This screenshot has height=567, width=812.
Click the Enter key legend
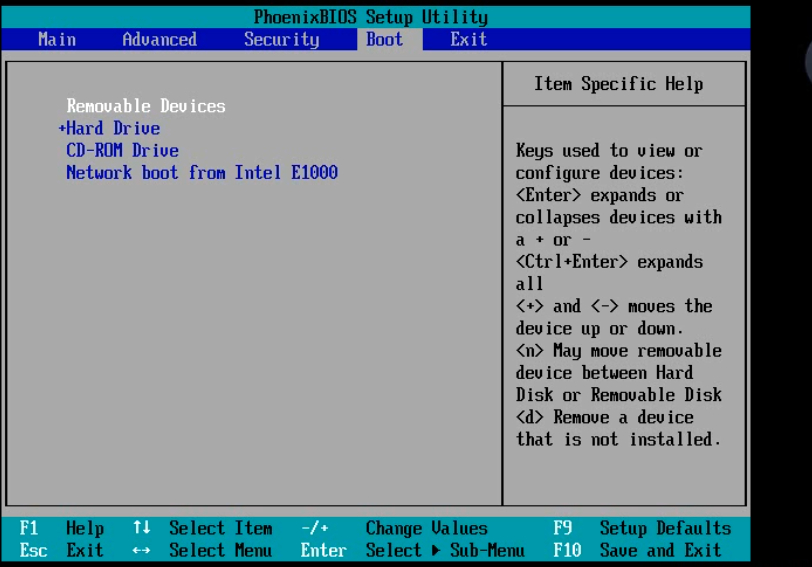(x=324, y=550)
